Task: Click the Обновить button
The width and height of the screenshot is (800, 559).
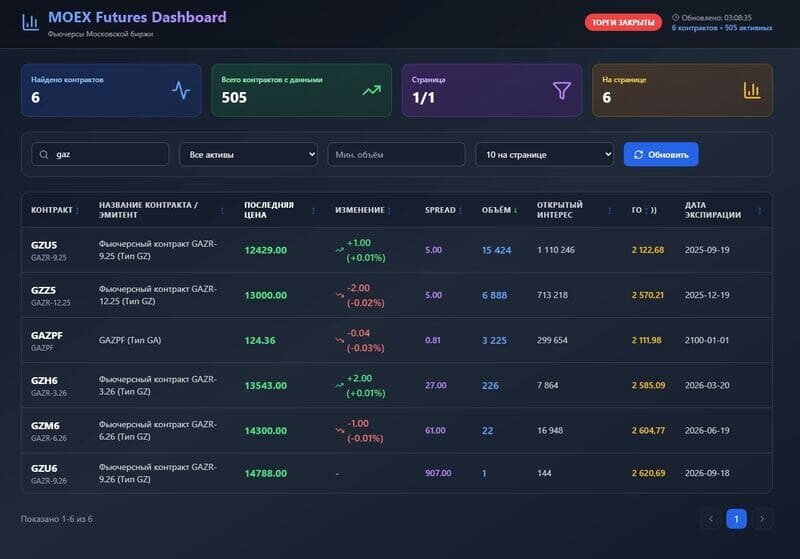Action: tap(661, 154)
